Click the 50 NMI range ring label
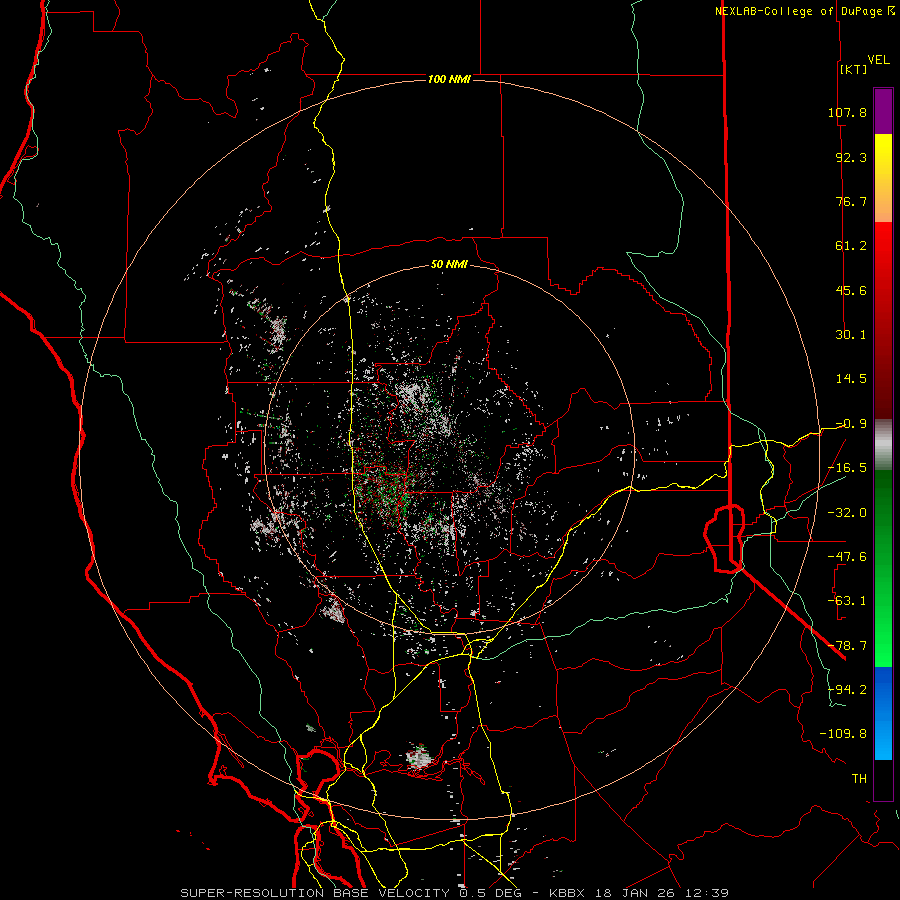Screen dimensions: 900x900 point(449,265)
